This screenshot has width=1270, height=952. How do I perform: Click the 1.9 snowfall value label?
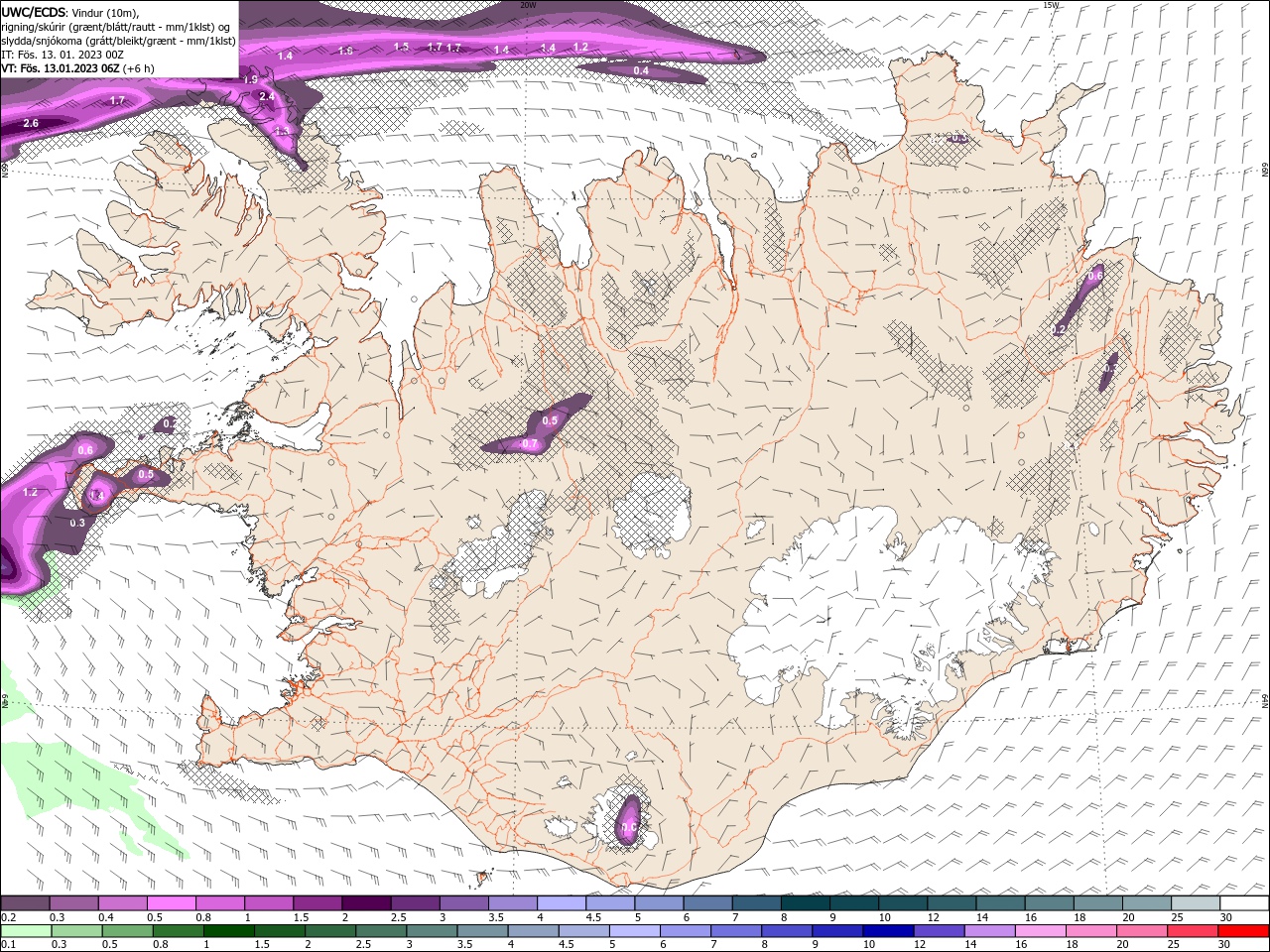(250, 79)
